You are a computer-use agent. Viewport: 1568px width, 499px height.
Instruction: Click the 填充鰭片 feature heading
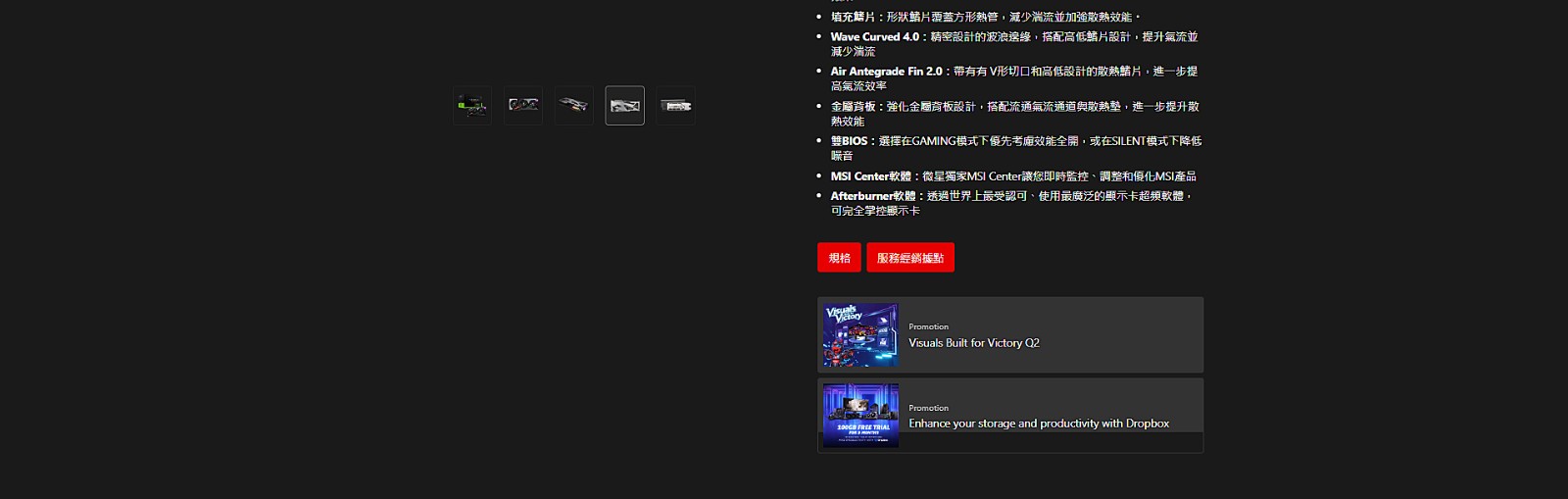(x=853, y=17)
